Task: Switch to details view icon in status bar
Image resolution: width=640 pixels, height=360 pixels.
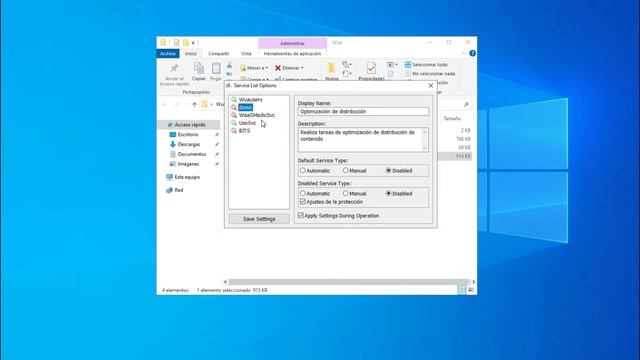Action: tap(461, 289)
